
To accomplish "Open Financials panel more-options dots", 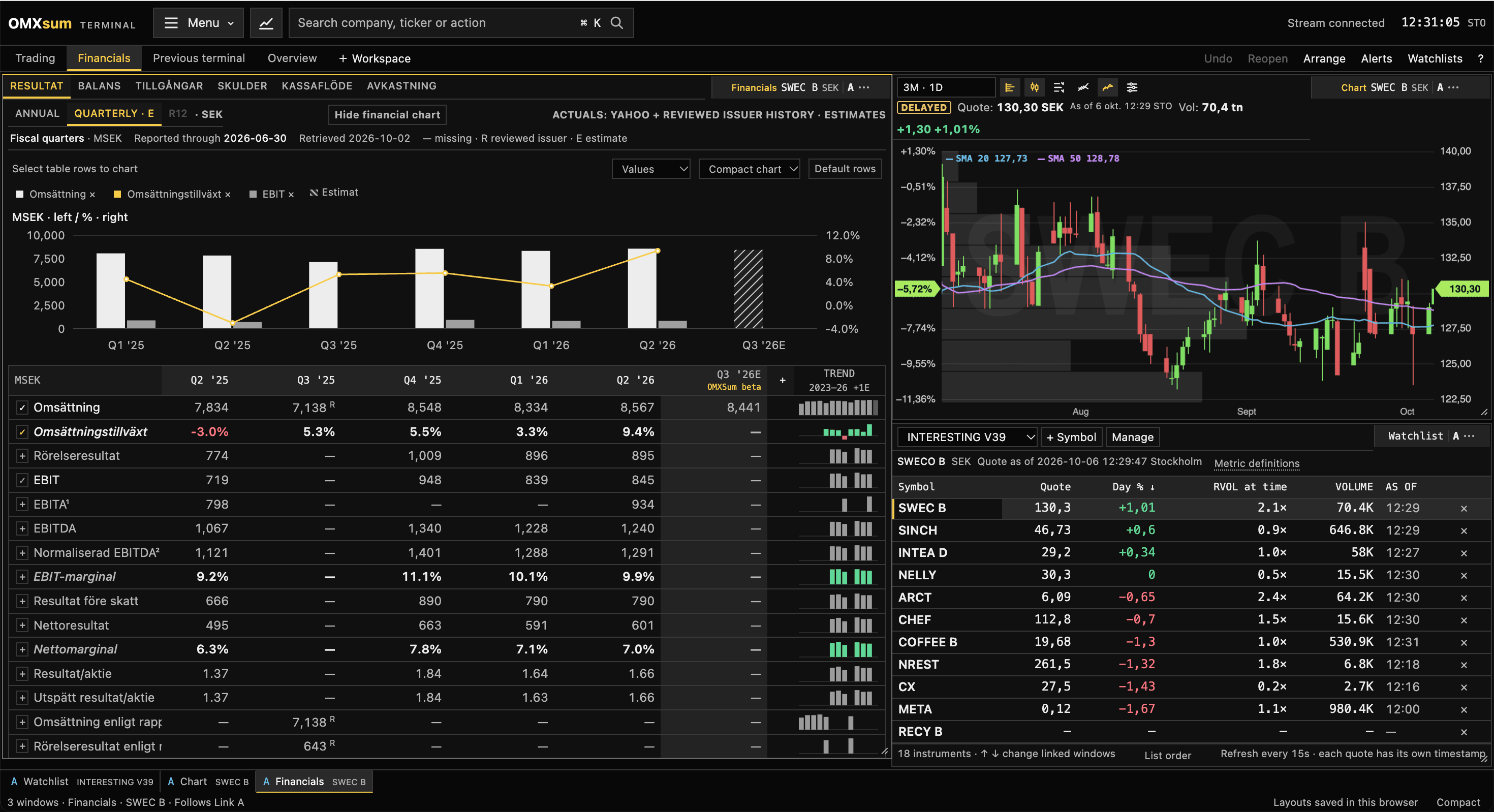I will tap(864, 87).
